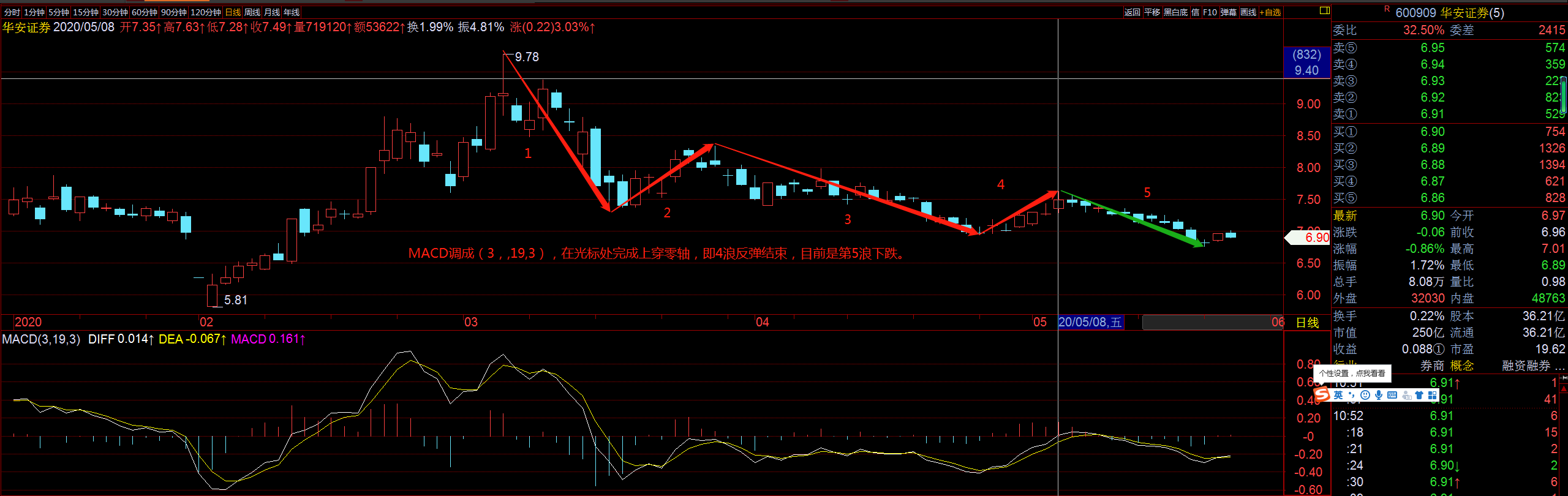Click the (832) 9.40 cursor price box
This screenshot has height=496, width=1568.
pyautogui.click(x=1306, y=62)
